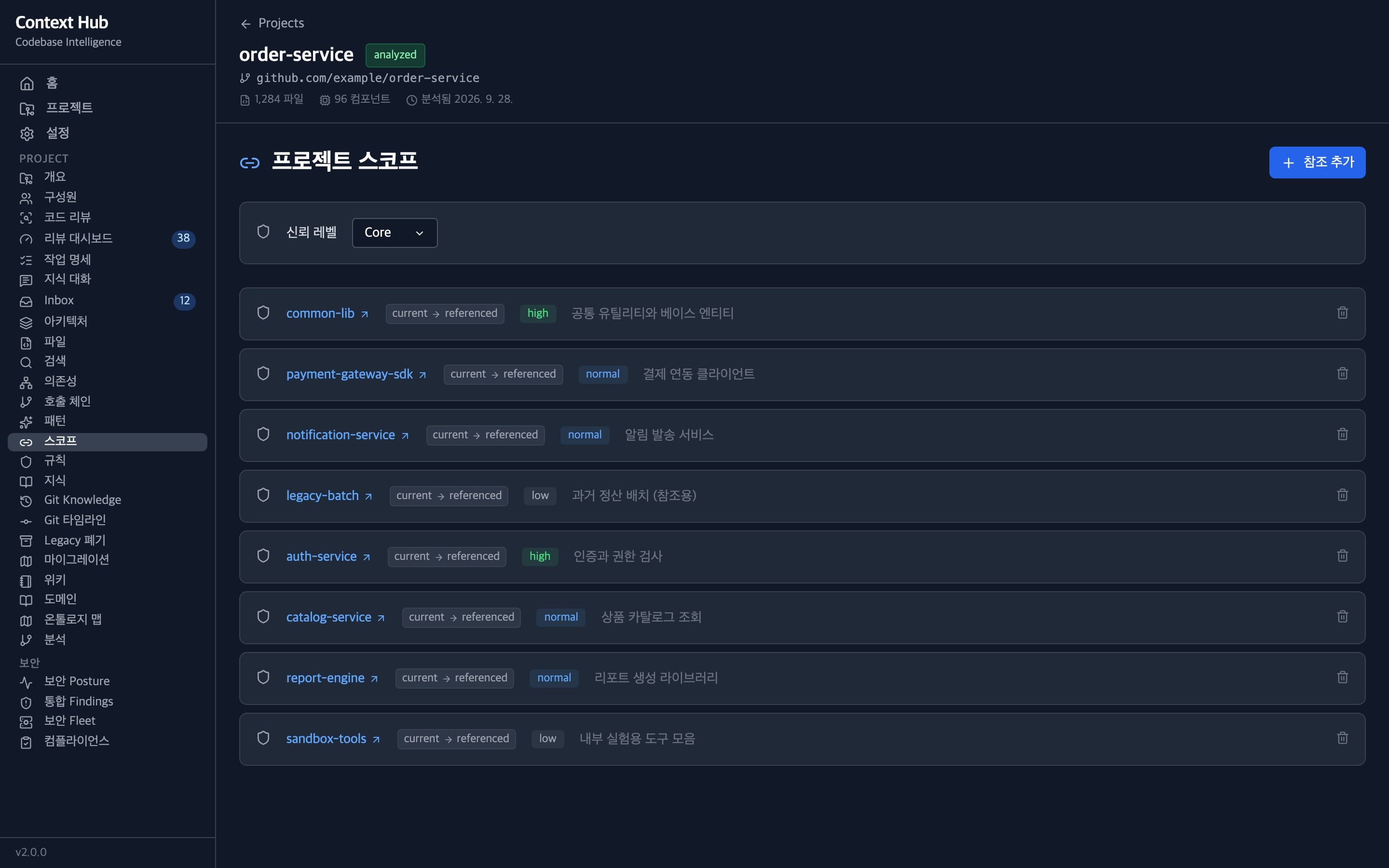Viewport: 1389px width, 868px height.
Task: Select 온톨로지 맵 menu item
Action: (x=108, y=620)
